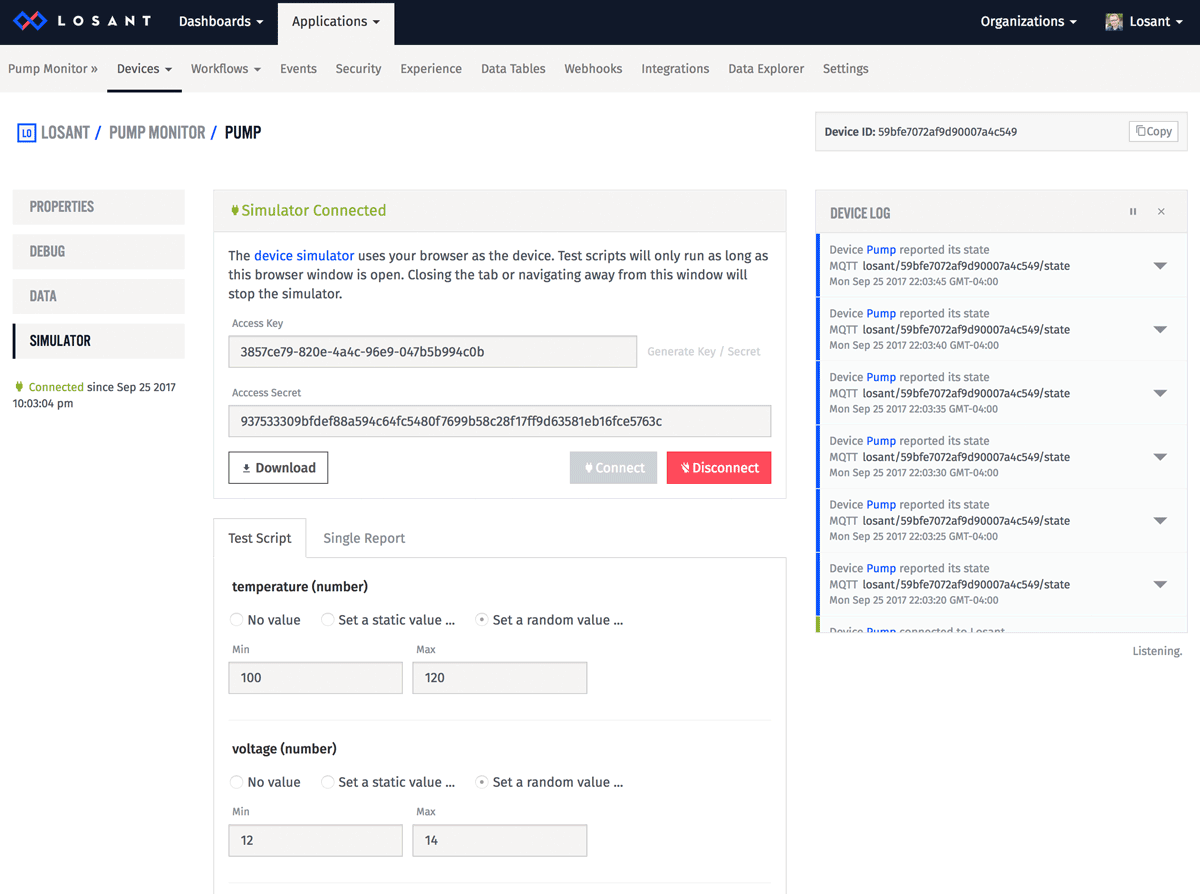Viewport: 1200px width, 894px height.
Task: Open the Dashboards dropdown menu
Action: (x=221, y=21)
